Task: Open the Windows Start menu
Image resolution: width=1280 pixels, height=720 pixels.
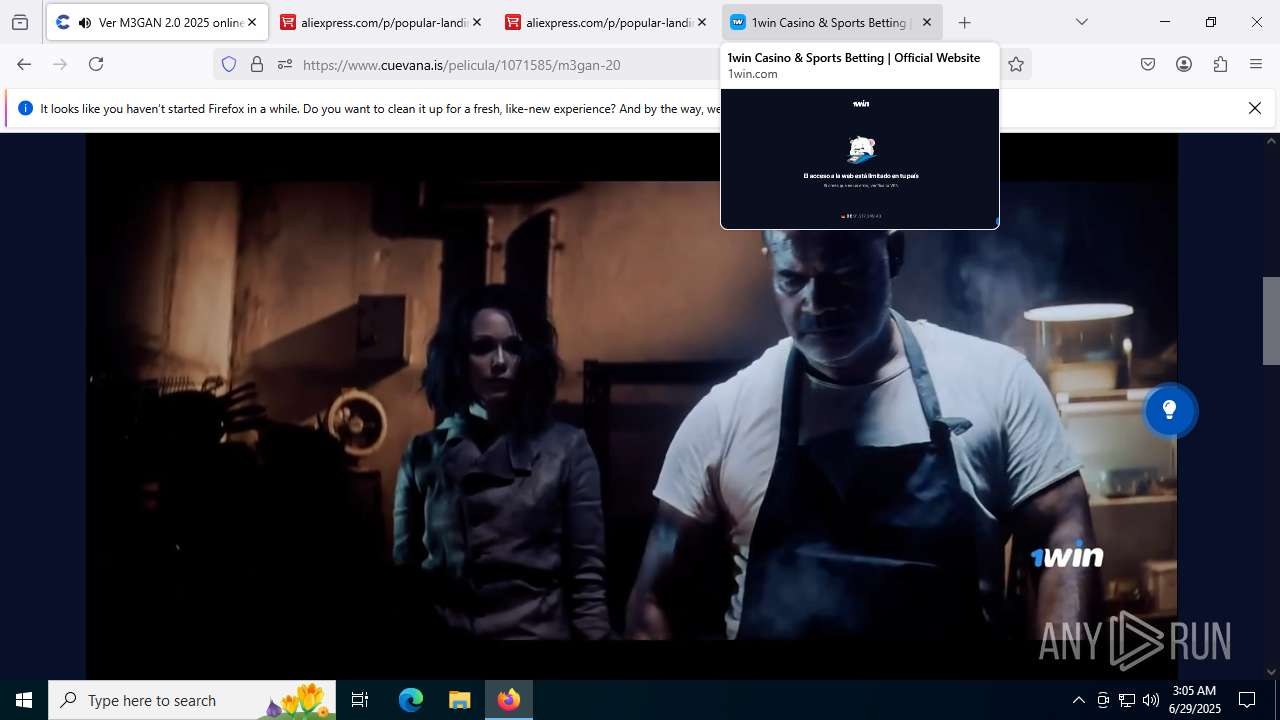Action: click(24, 700)
